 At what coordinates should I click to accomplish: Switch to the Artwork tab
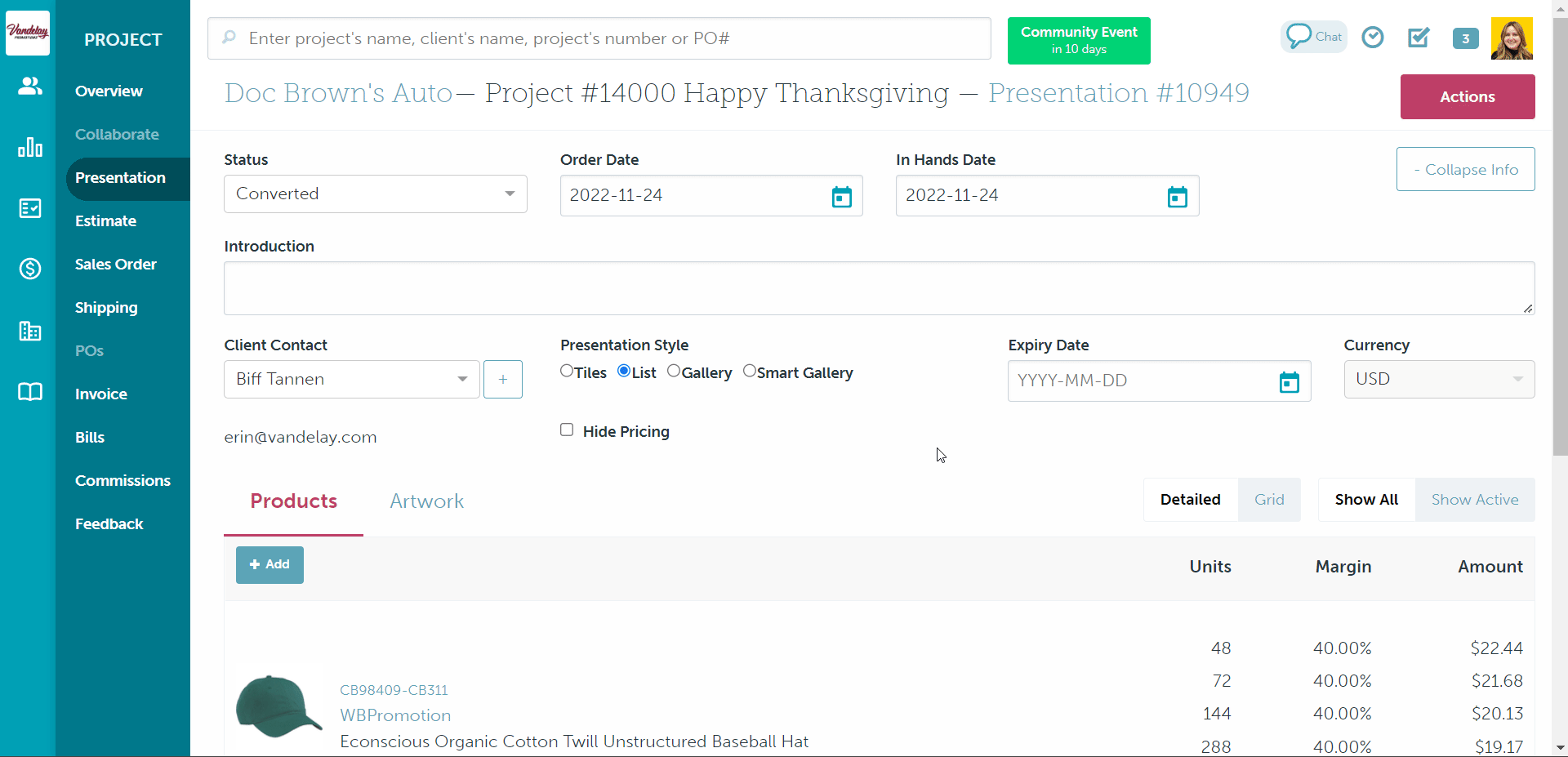pyautogui.click(x=426, y=501)
